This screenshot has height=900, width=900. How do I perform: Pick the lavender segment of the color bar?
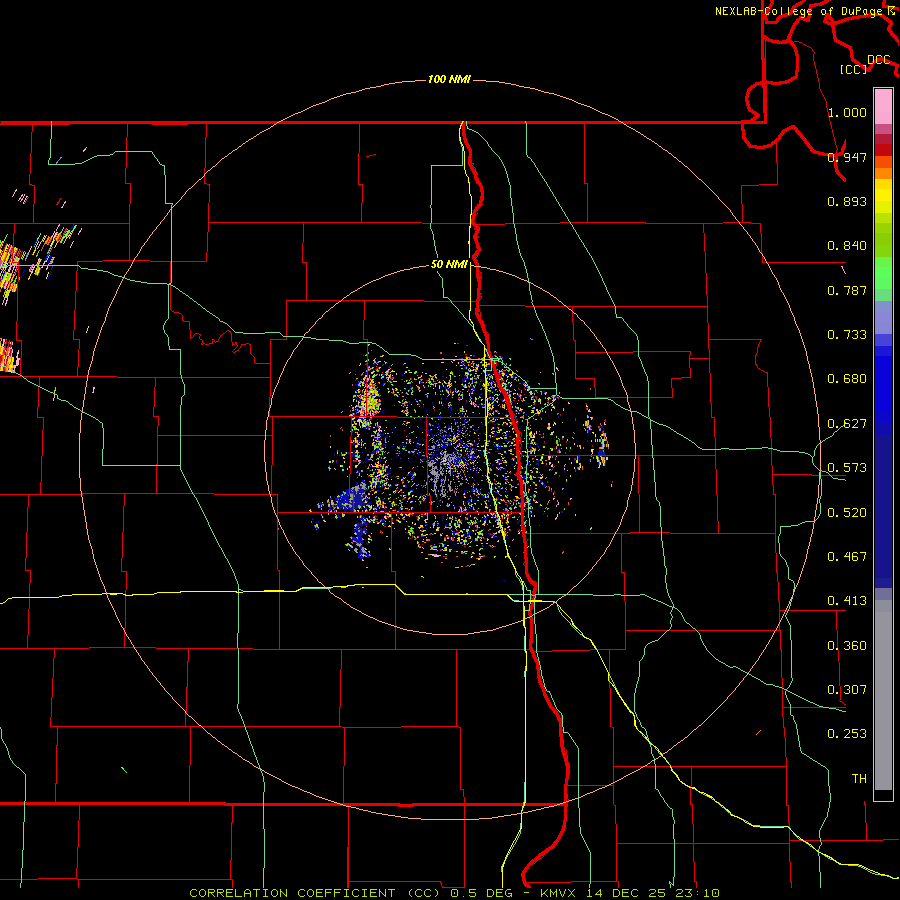[x=883, y=317]
